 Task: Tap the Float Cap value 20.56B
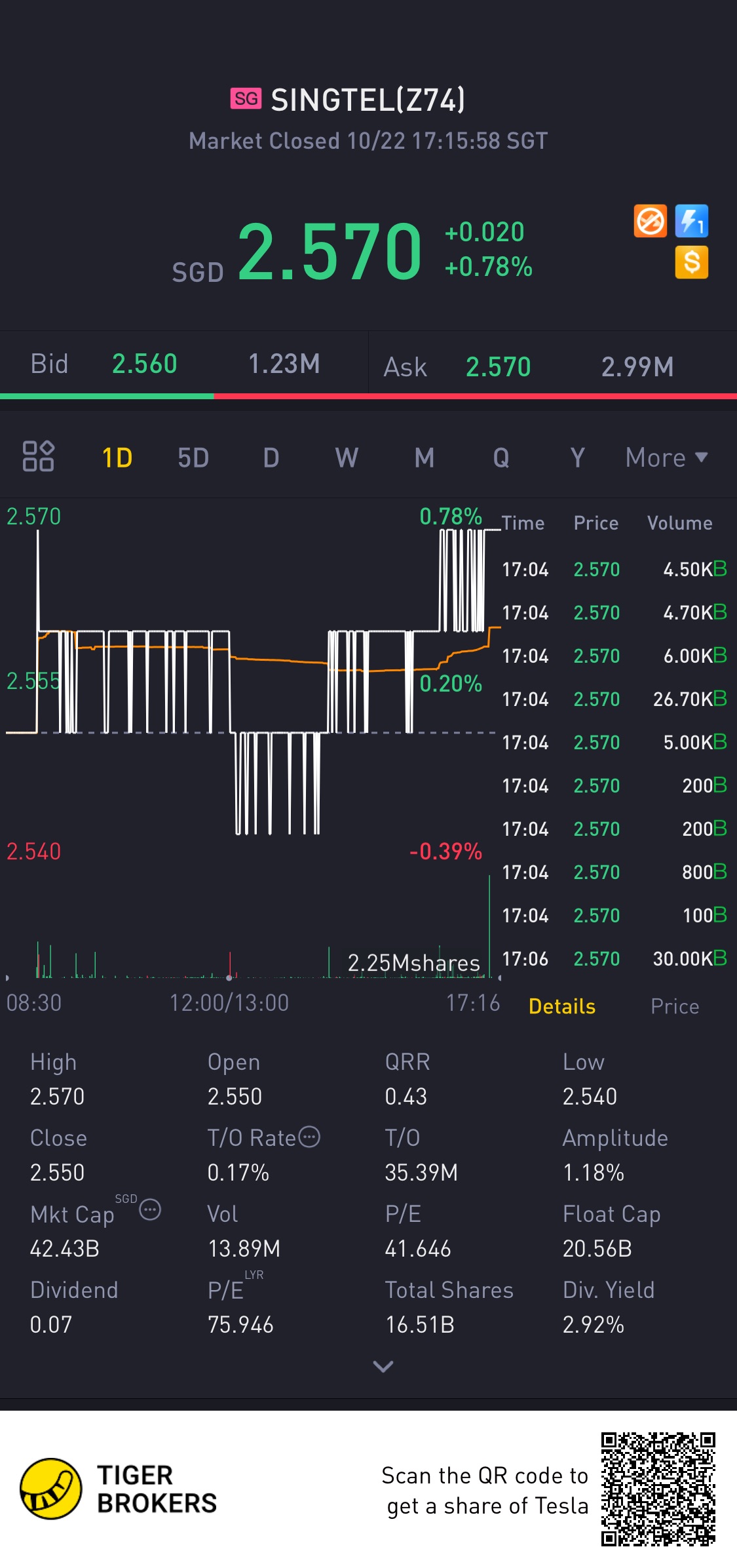click(597, 1248)
